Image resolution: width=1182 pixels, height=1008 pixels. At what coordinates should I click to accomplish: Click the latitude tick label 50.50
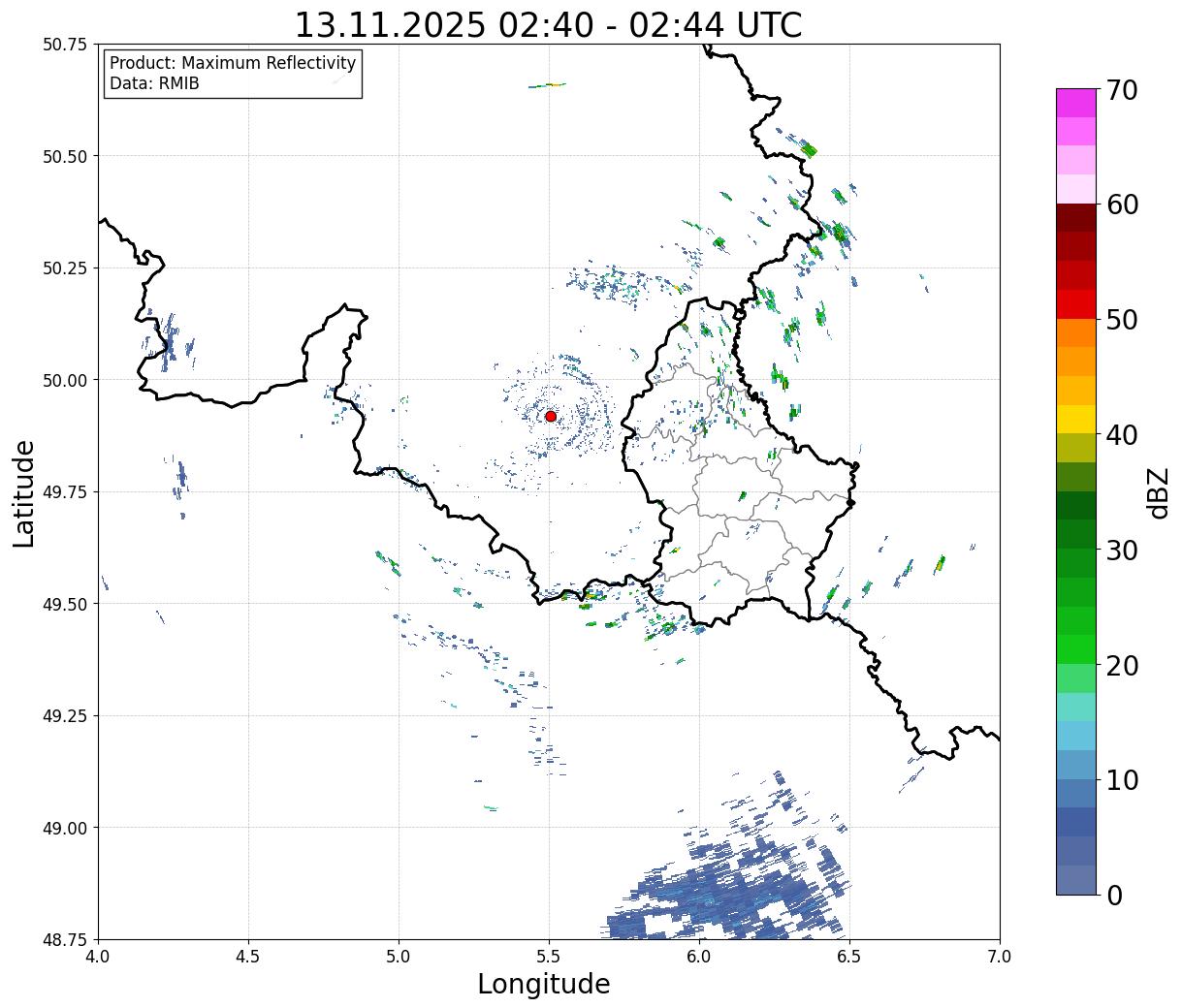[64, 156]
